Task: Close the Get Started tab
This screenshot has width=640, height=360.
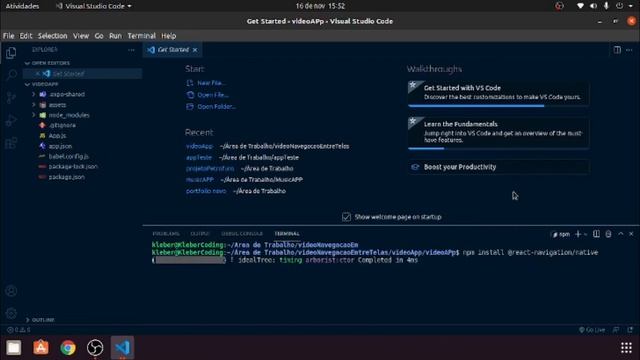Action: pos(195,50)
